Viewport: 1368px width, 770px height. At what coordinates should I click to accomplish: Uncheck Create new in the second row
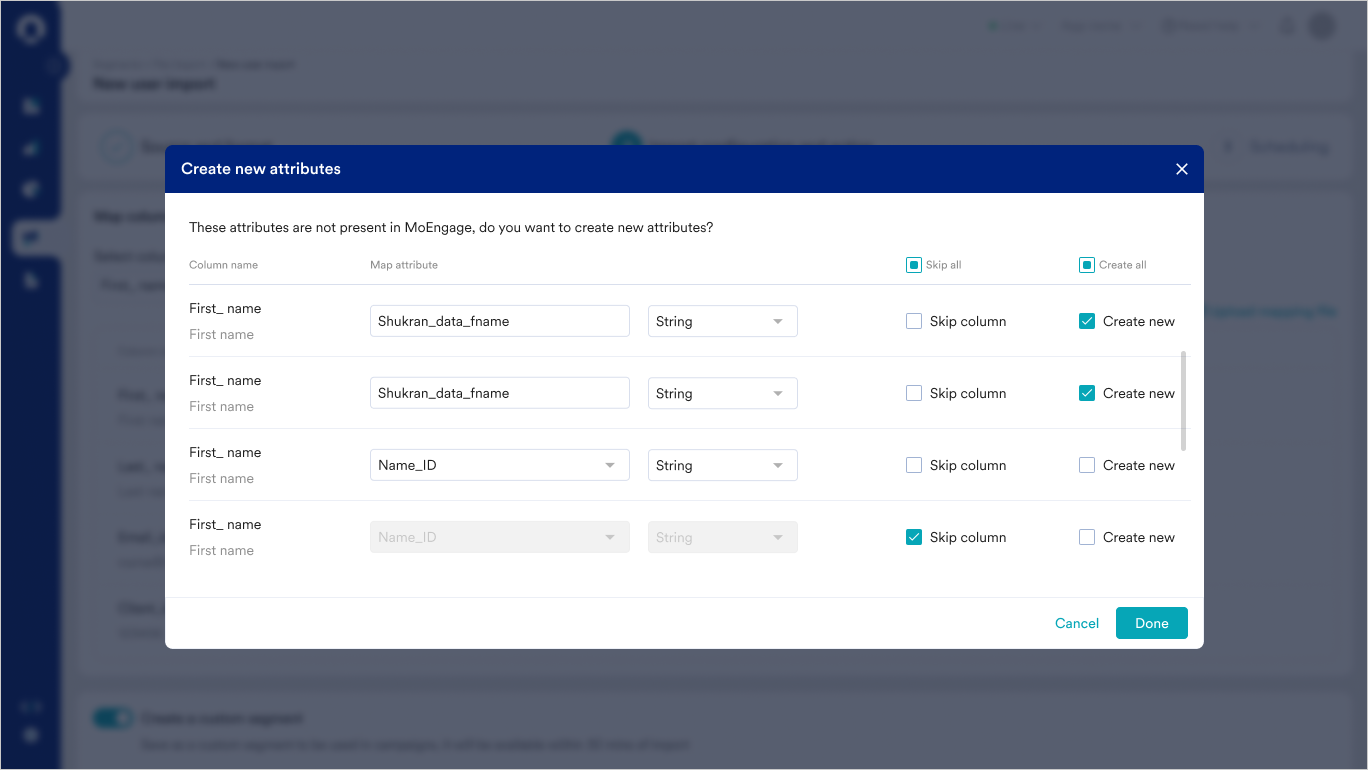1087,393
